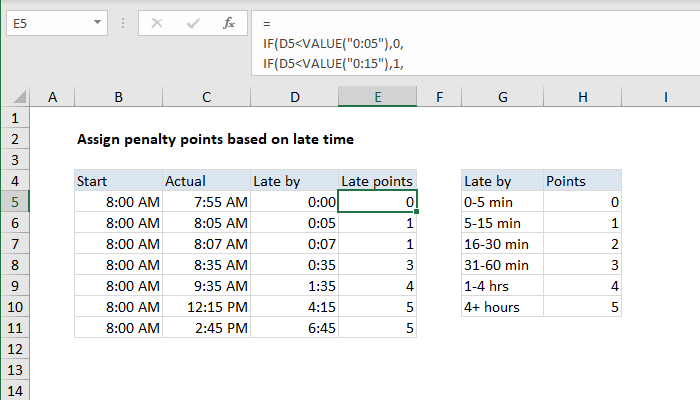Click the late points cell in row 9
The height and width of the screenshot is (400, 700).
click(378, 286)
